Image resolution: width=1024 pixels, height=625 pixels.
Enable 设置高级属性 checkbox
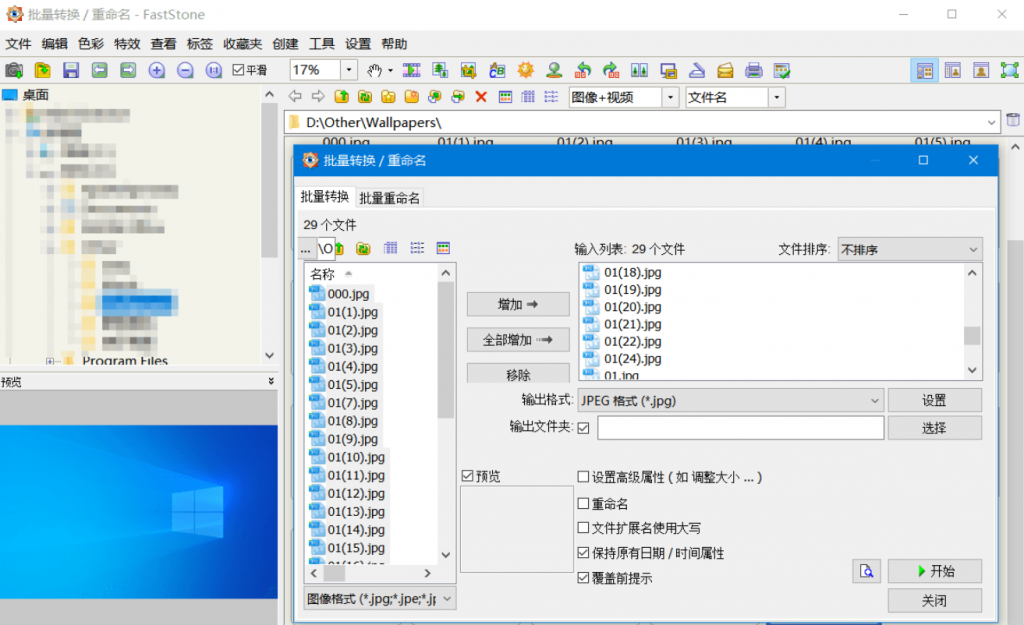pyautogui.click(x=583, y=477)
